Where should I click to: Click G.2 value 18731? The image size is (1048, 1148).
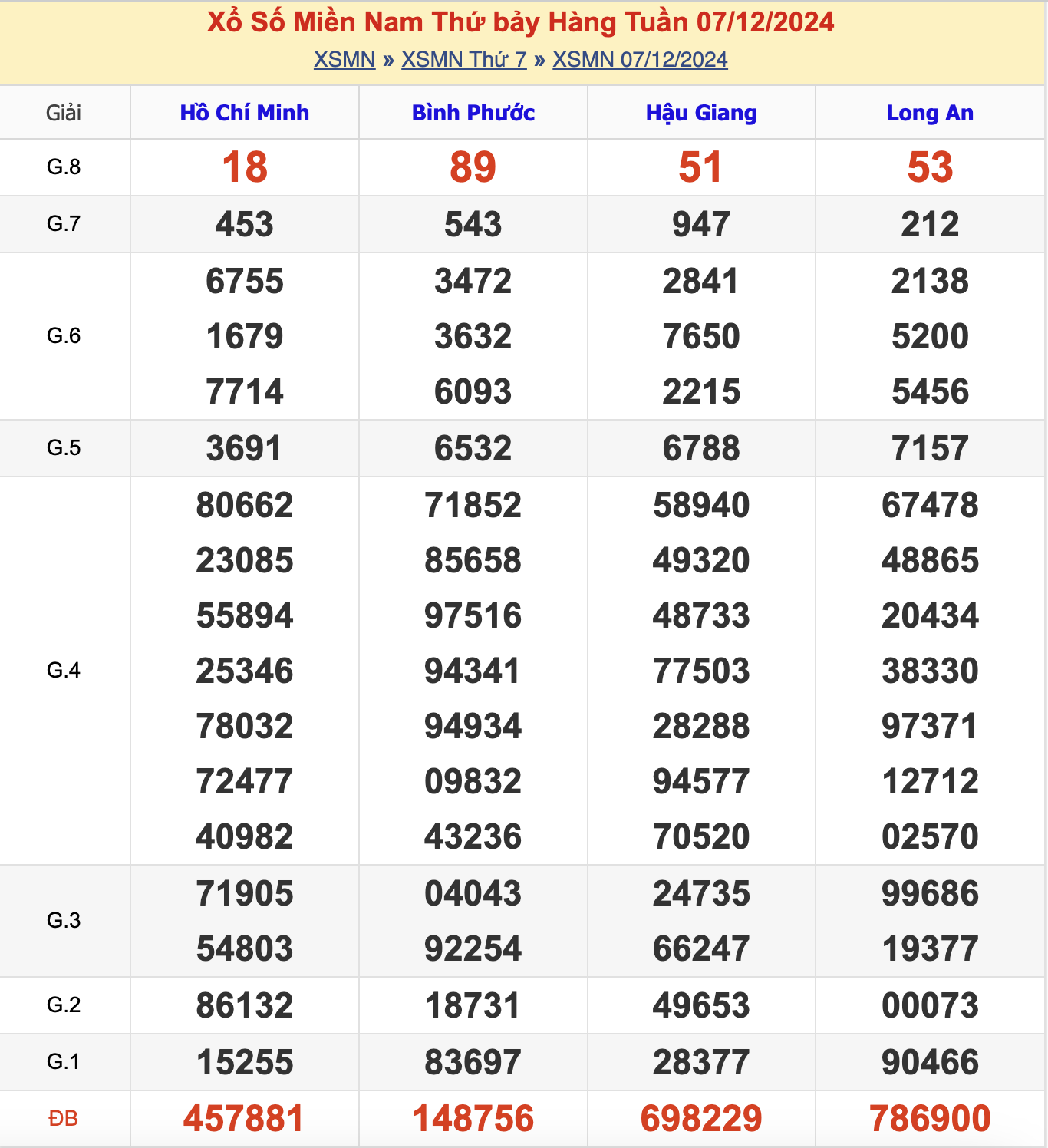(473, 1005)
